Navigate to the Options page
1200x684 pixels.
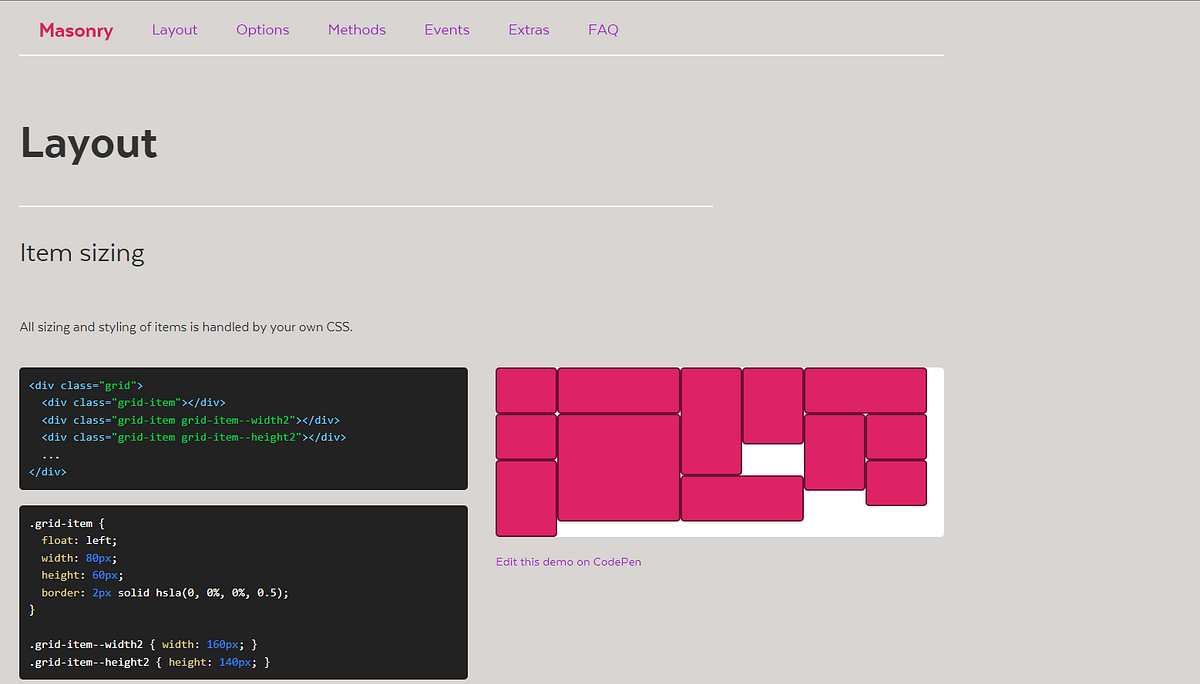click(x=262, y=30)
